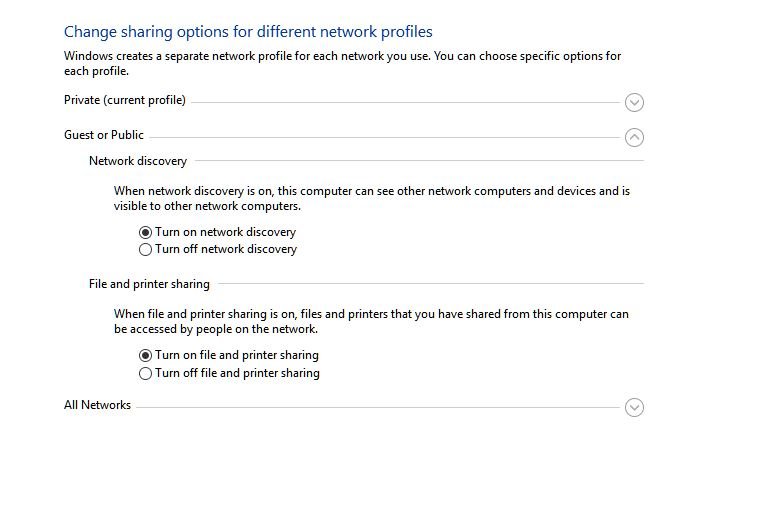Click the Change sharing options page title

pyautogui.click(x=248, y=32)
